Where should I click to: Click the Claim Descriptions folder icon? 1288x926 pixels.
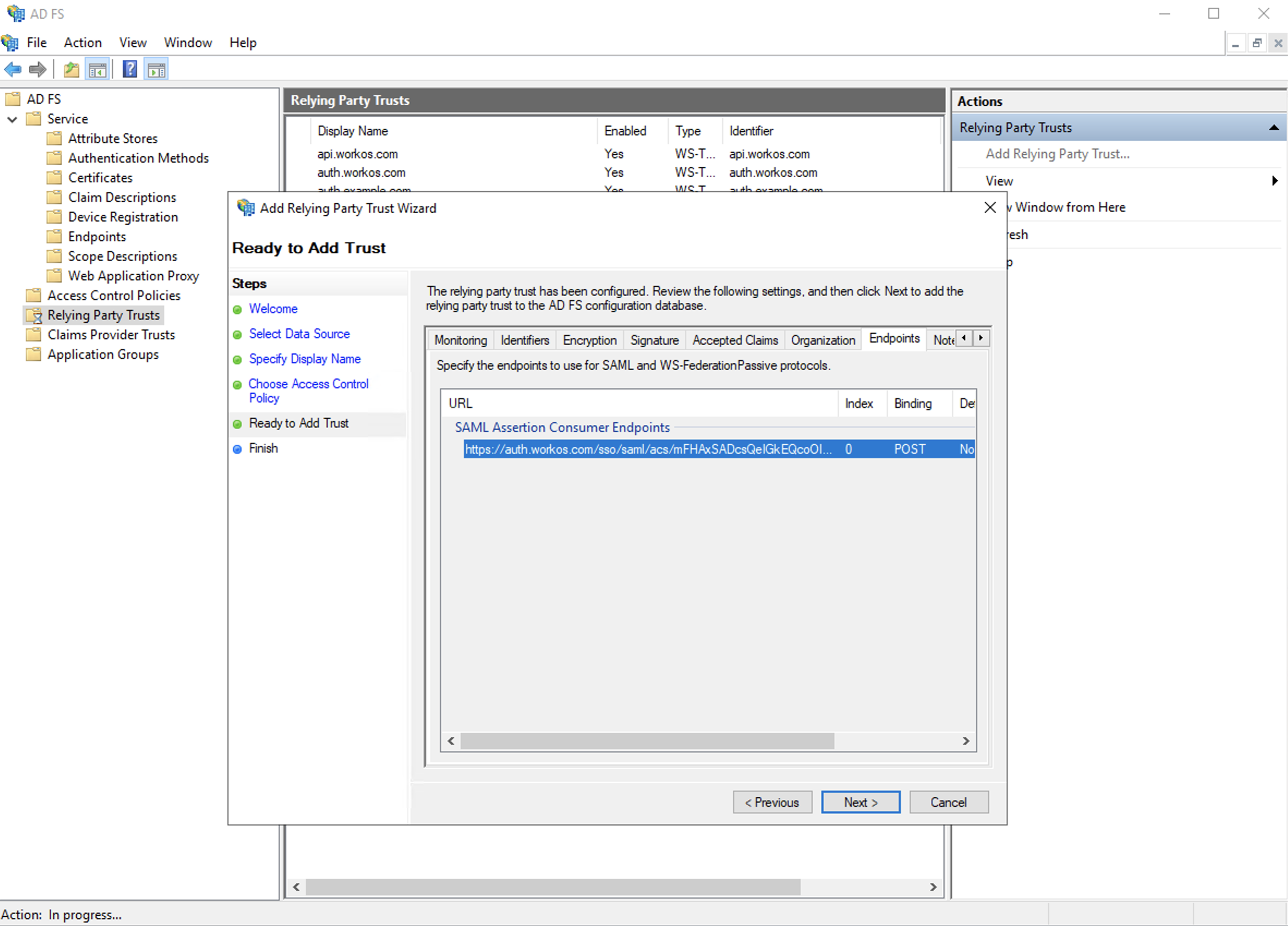coord(54,197)
